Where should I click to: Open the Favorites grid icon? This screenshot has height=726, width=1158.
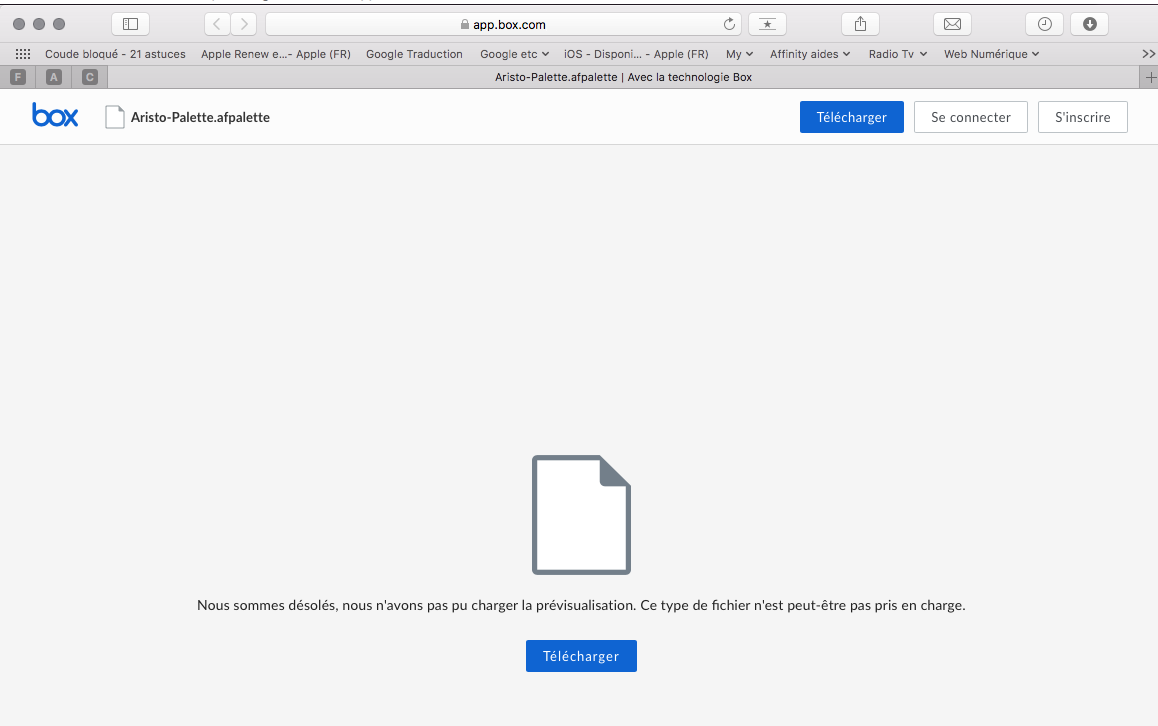coord(23,54)
